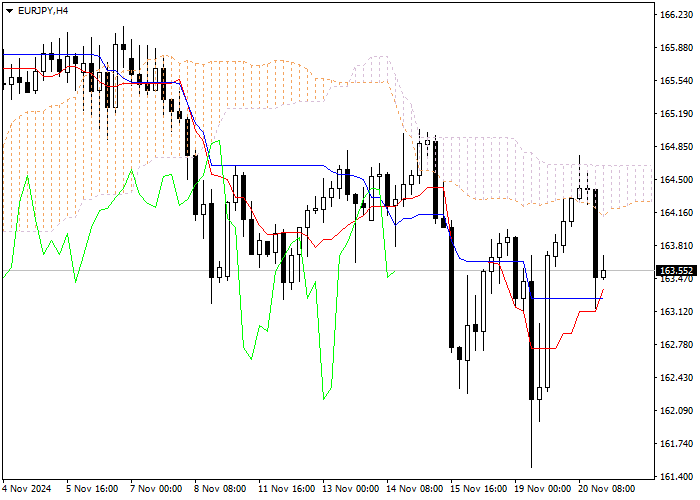Click the 7 Nov 00:00 time label
This screenshot has width=700, height=500.
tap(156, 489)
